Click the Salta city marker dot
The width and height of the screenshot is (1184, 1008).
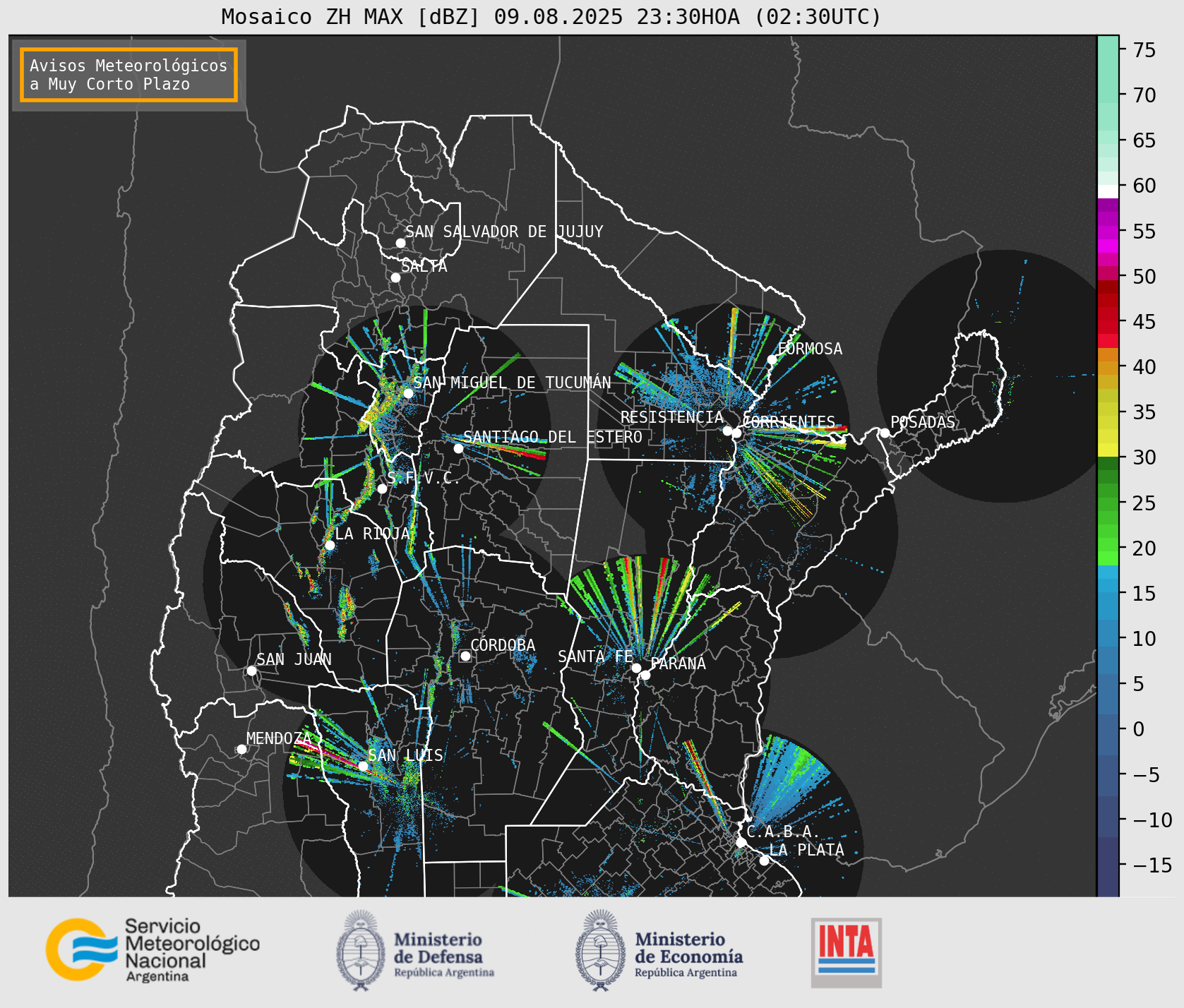pos(395,277)
